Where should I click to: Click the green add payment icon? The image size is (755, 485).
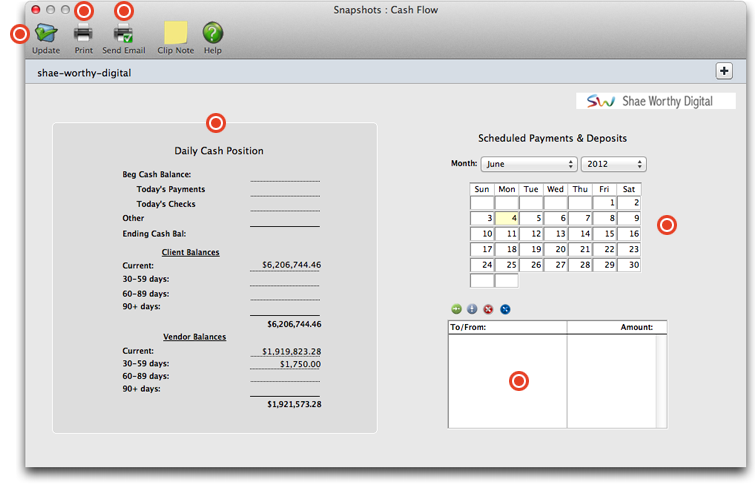(456, 310)
